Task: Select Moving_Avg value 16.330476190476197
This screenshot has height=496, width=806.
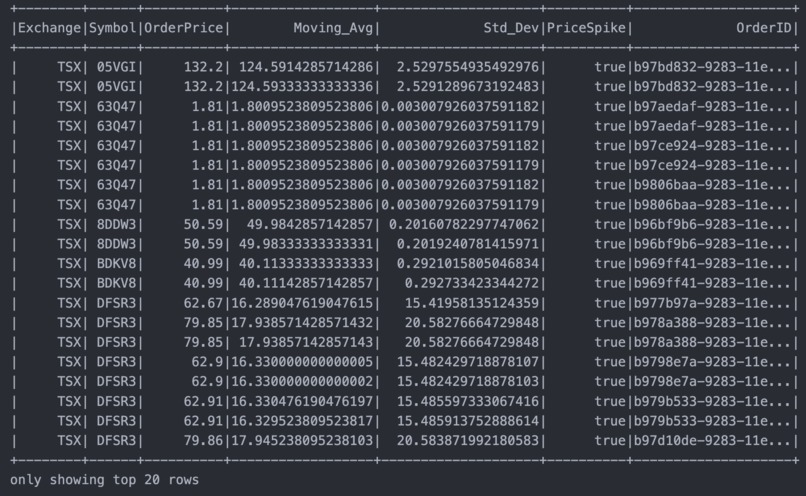Action: [x=302, y=401]
